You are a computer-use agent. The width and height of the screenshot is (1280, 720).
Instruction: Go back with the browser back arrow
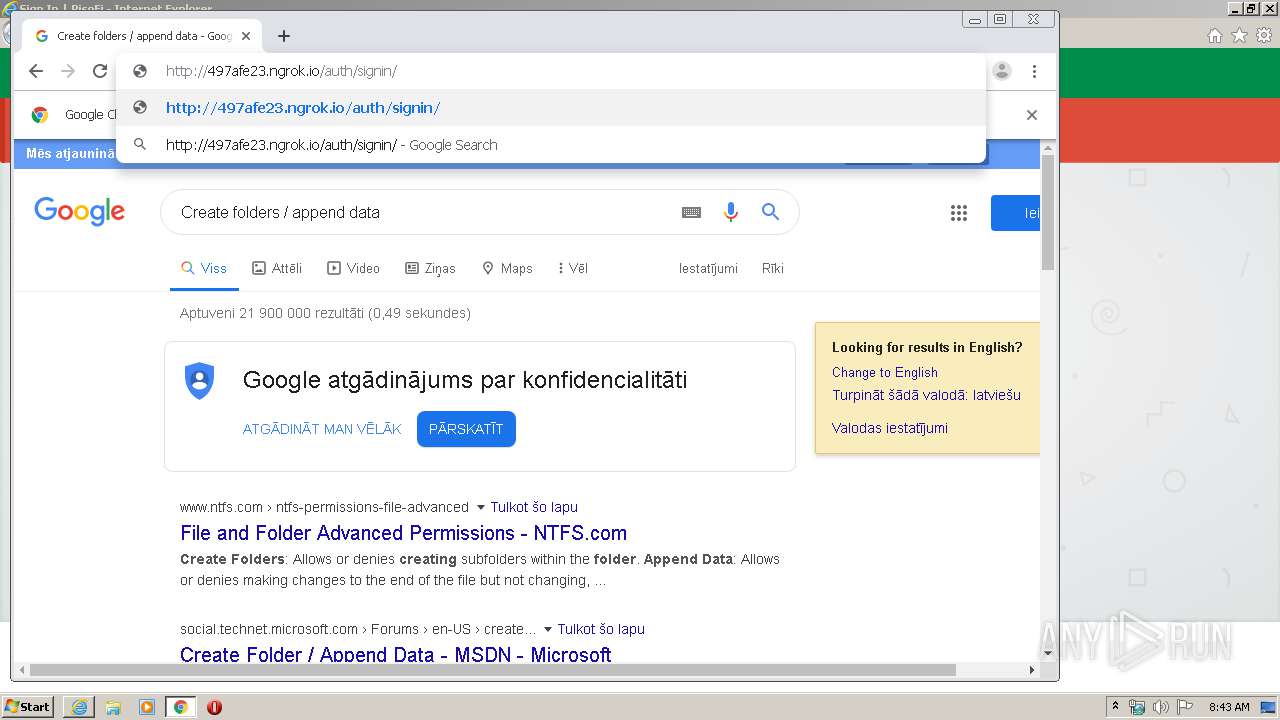36,71
